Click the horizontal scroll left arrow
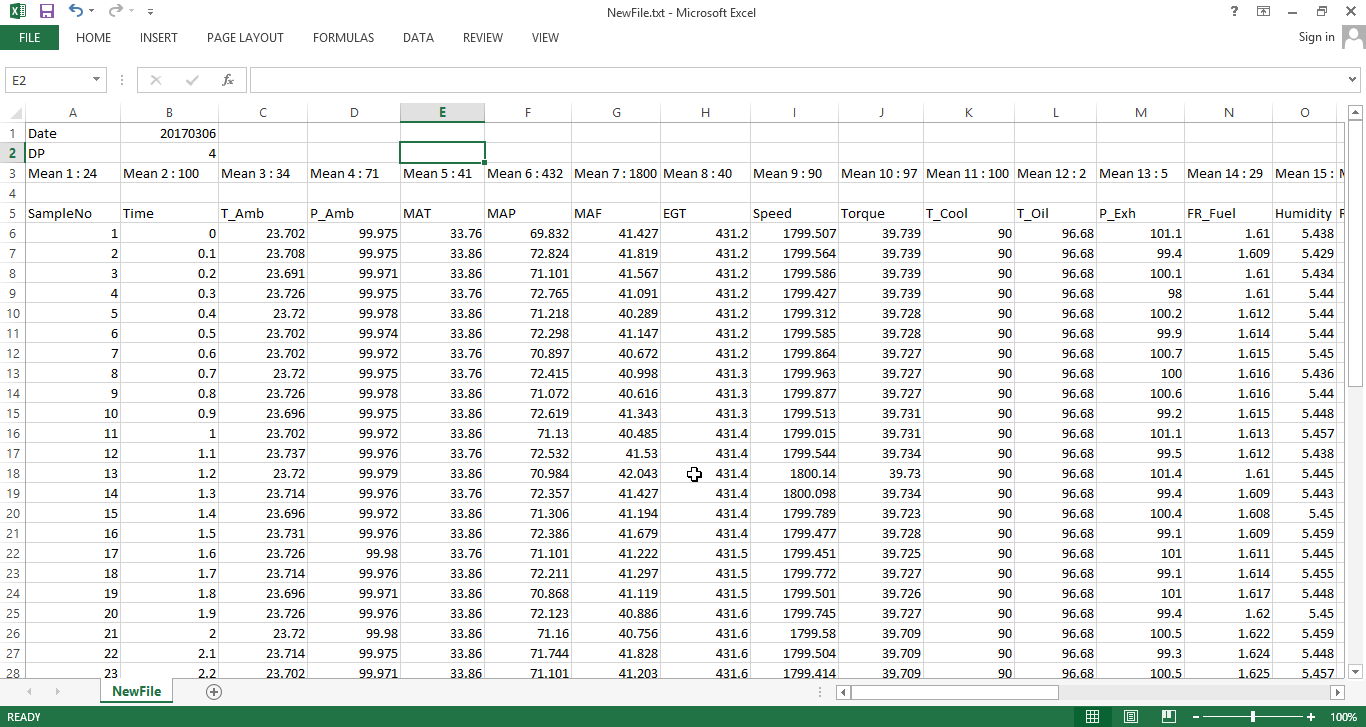This screenshot has height=727, width=1366. point(843,692)
